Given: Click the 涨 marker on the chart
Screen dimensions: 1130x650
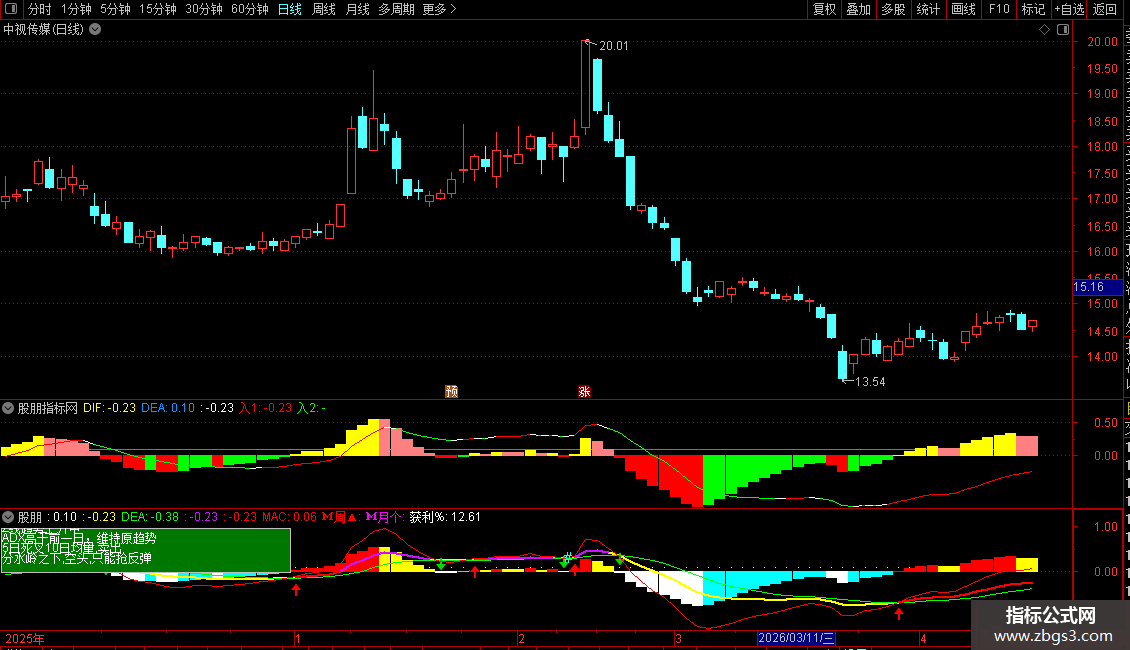Looking at the screenshot, I should [584, 391].
